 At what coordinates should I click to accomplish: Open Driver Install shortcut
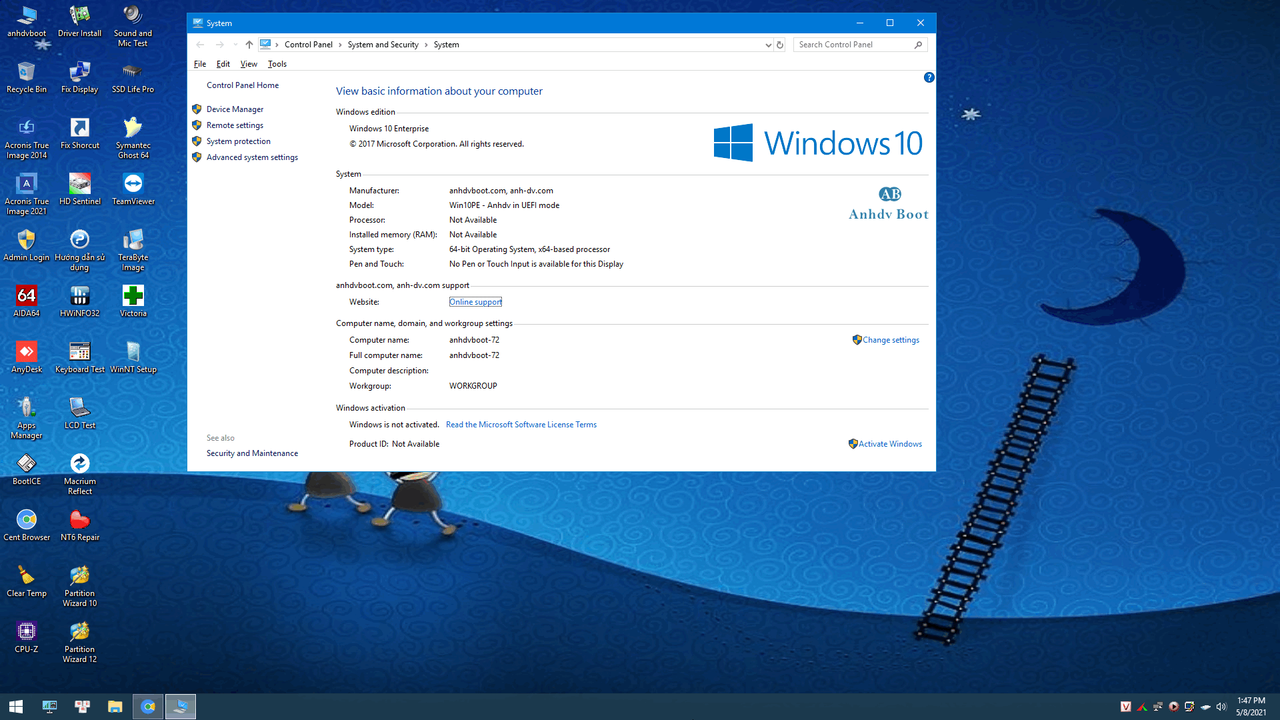[80, 22]
